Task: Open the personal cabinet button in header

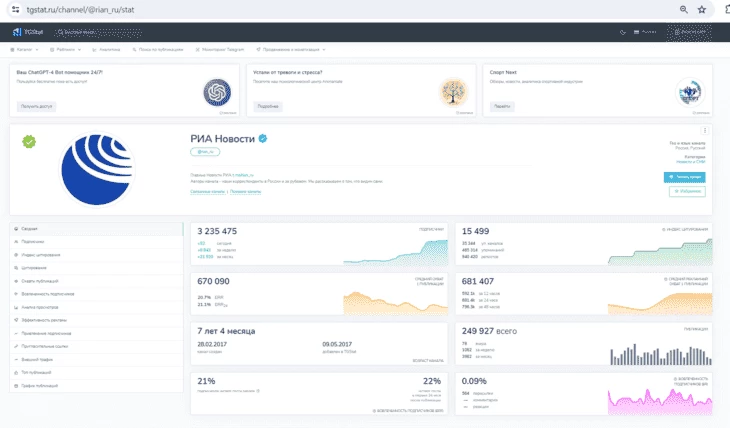Action: 689,32
